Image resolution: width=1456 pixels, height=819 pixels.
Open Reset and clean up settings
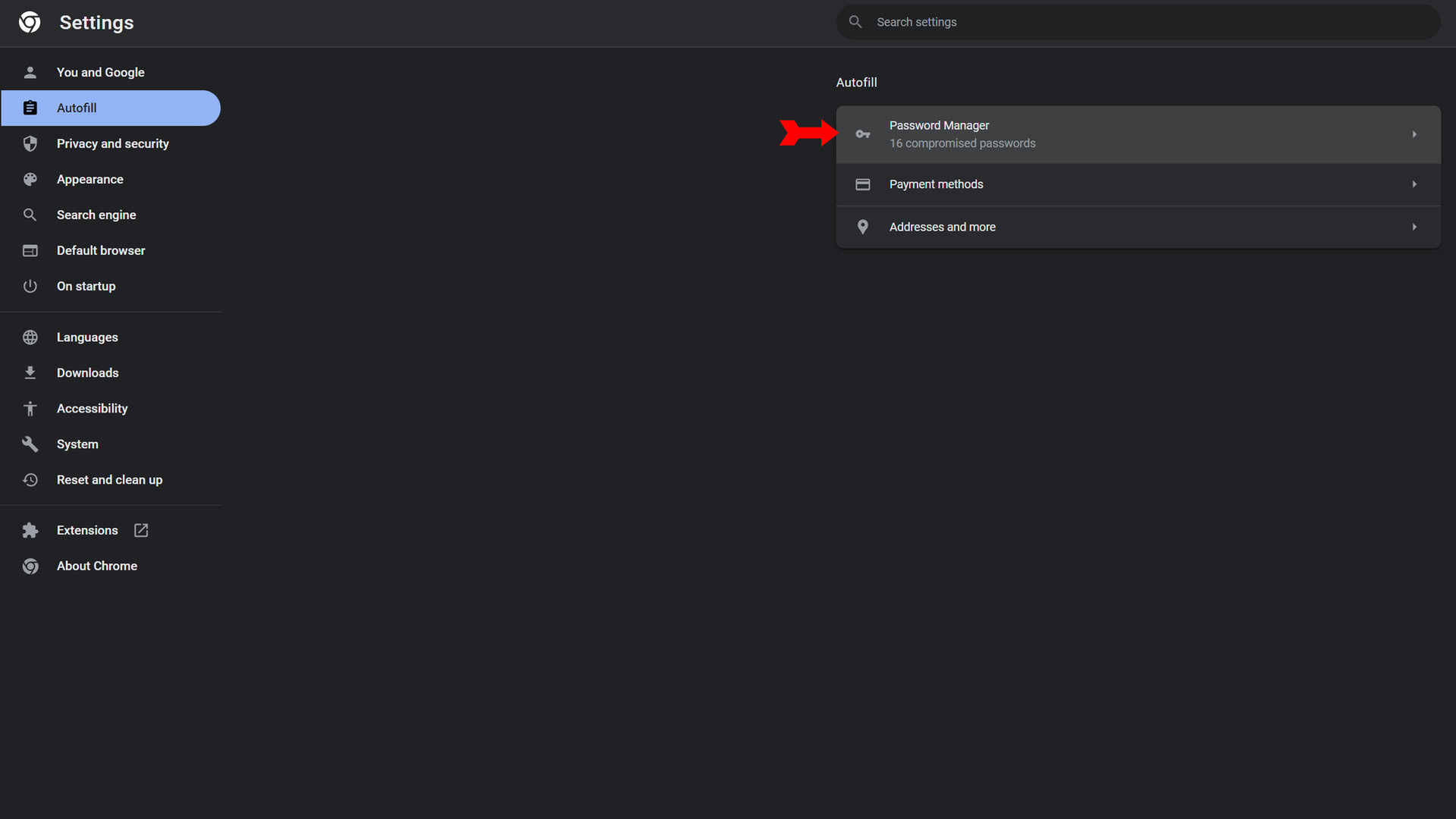109,479
